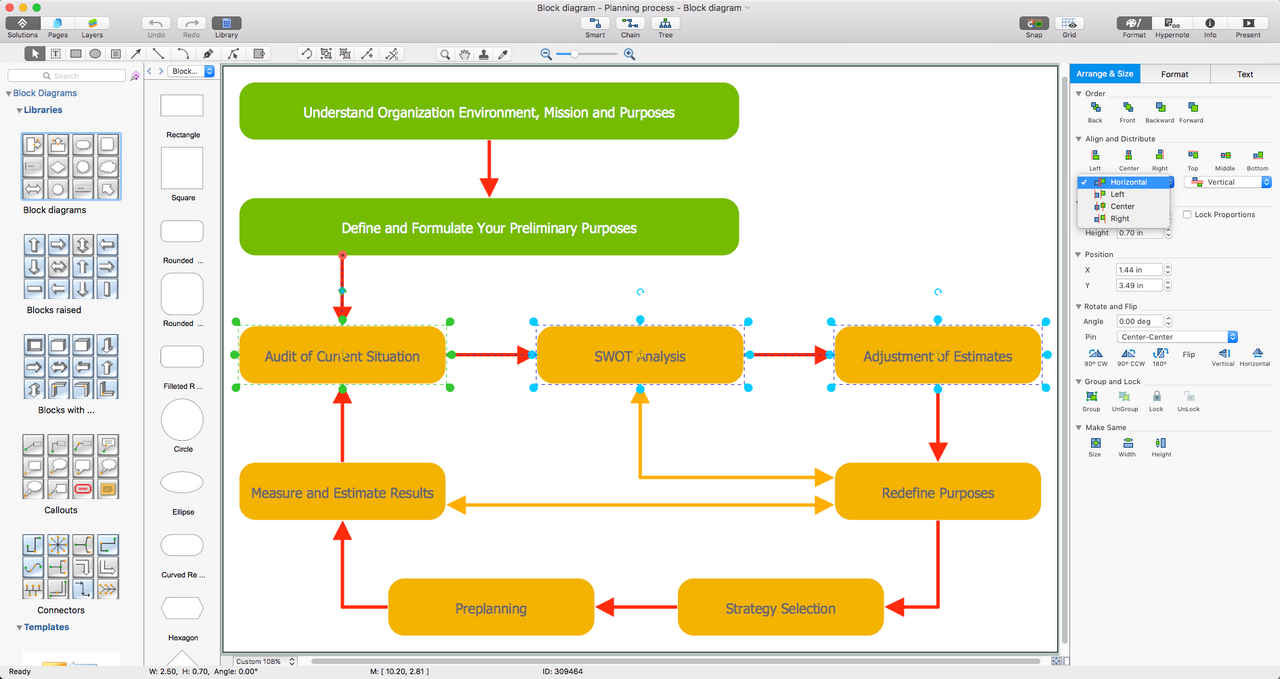Viewport: 1280px width, 679px height.
Task: Group the selected shapes
Action: [1091, 399]
